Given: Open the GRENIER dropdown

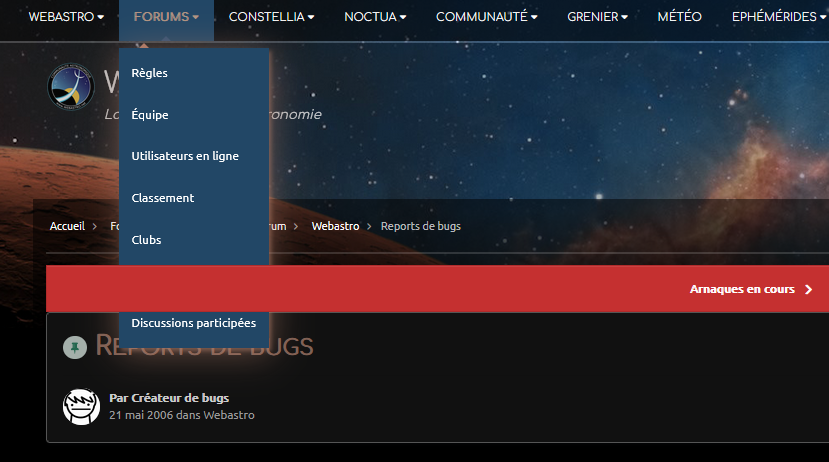Looking at the screenshot, I should click(x=597, y=17).
